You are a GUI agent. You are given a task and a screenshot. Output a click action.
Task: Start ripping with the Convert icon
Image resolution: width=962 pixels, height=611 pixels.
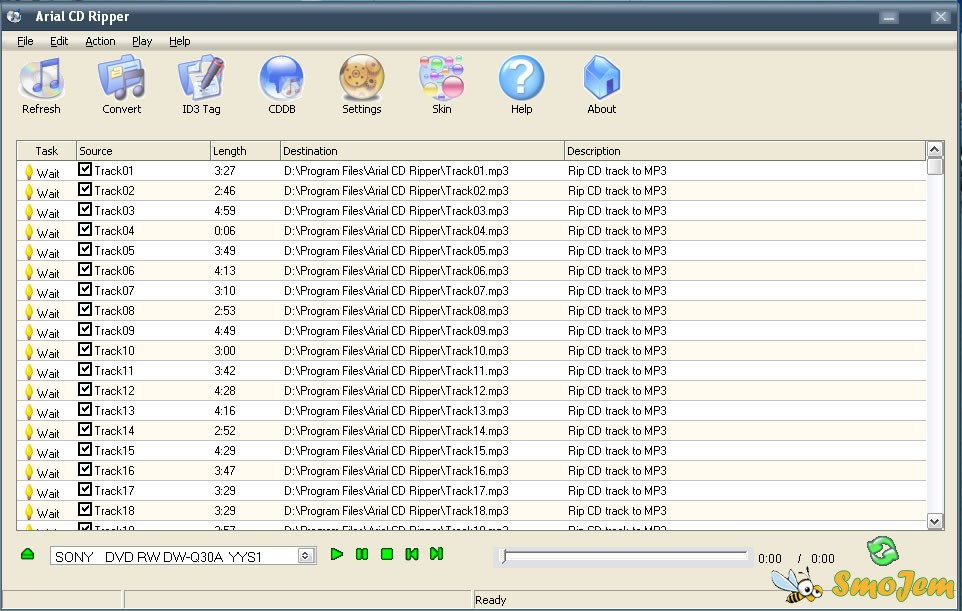tap(121, 78)
